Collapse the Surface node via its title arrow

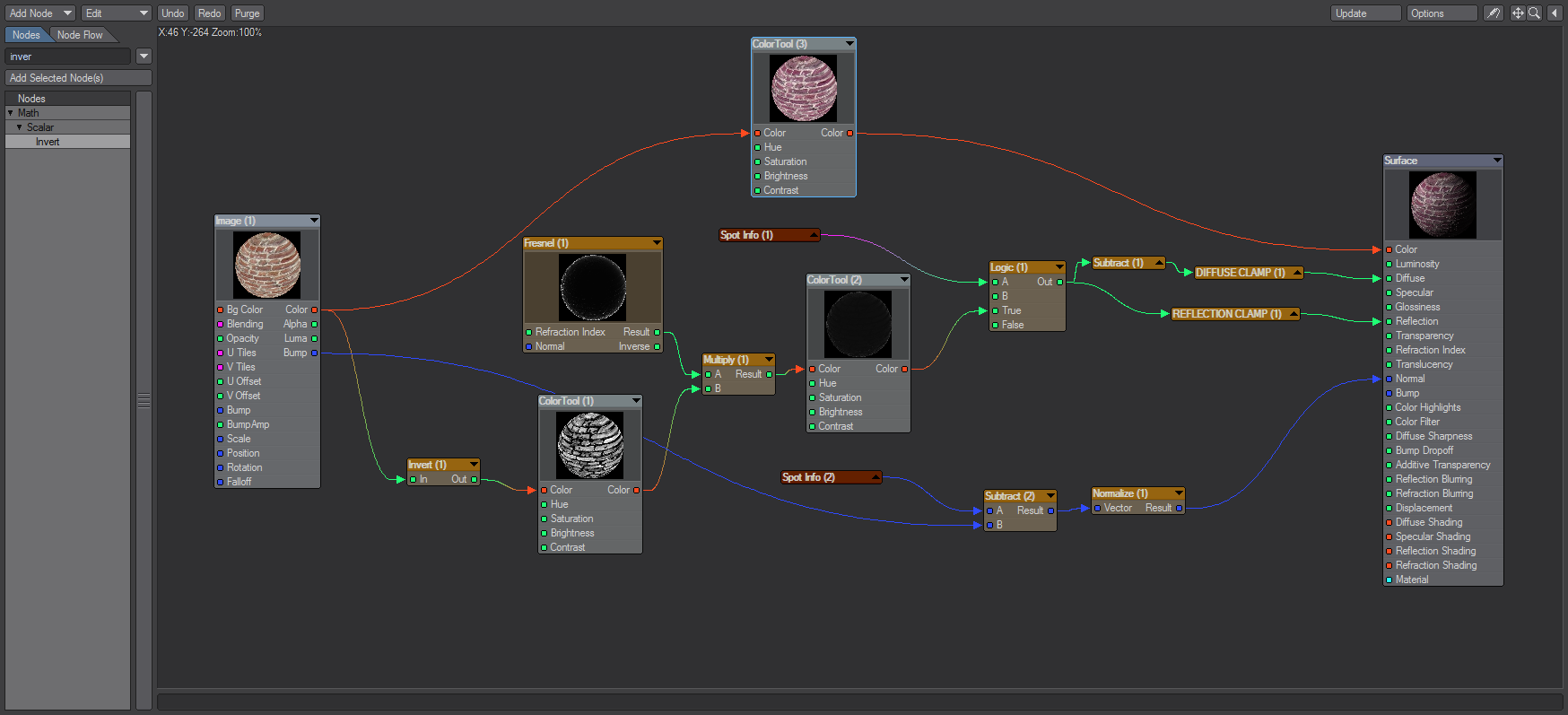pos(1496,161)
